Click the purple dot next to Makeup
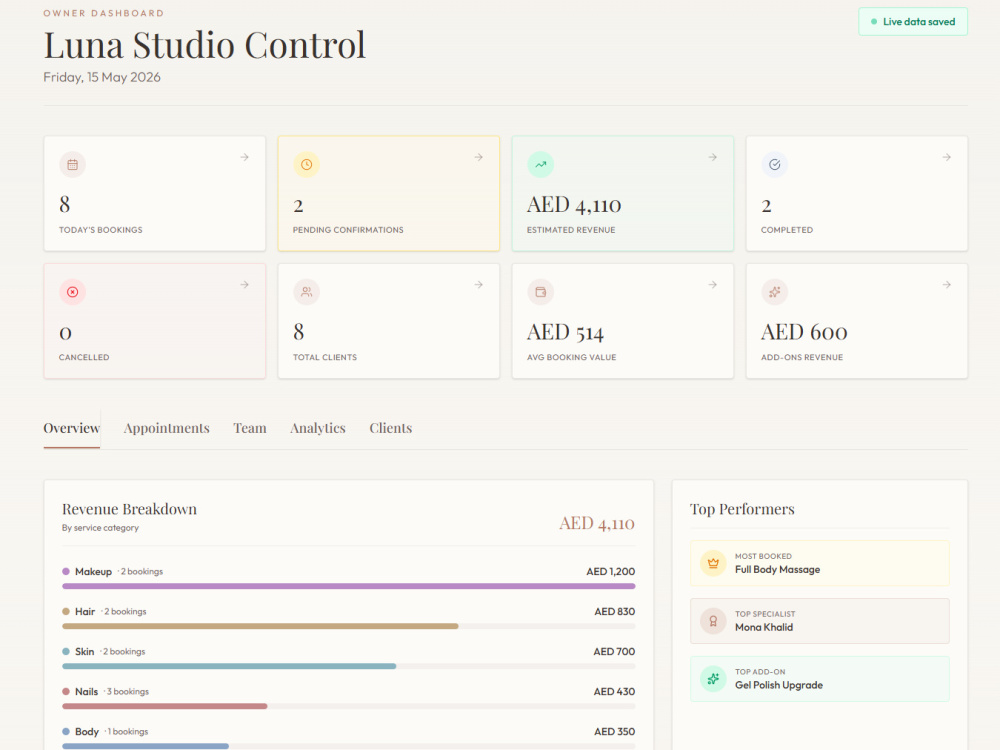The height and width of the screenshot is (750, 1000). [66, 571]
